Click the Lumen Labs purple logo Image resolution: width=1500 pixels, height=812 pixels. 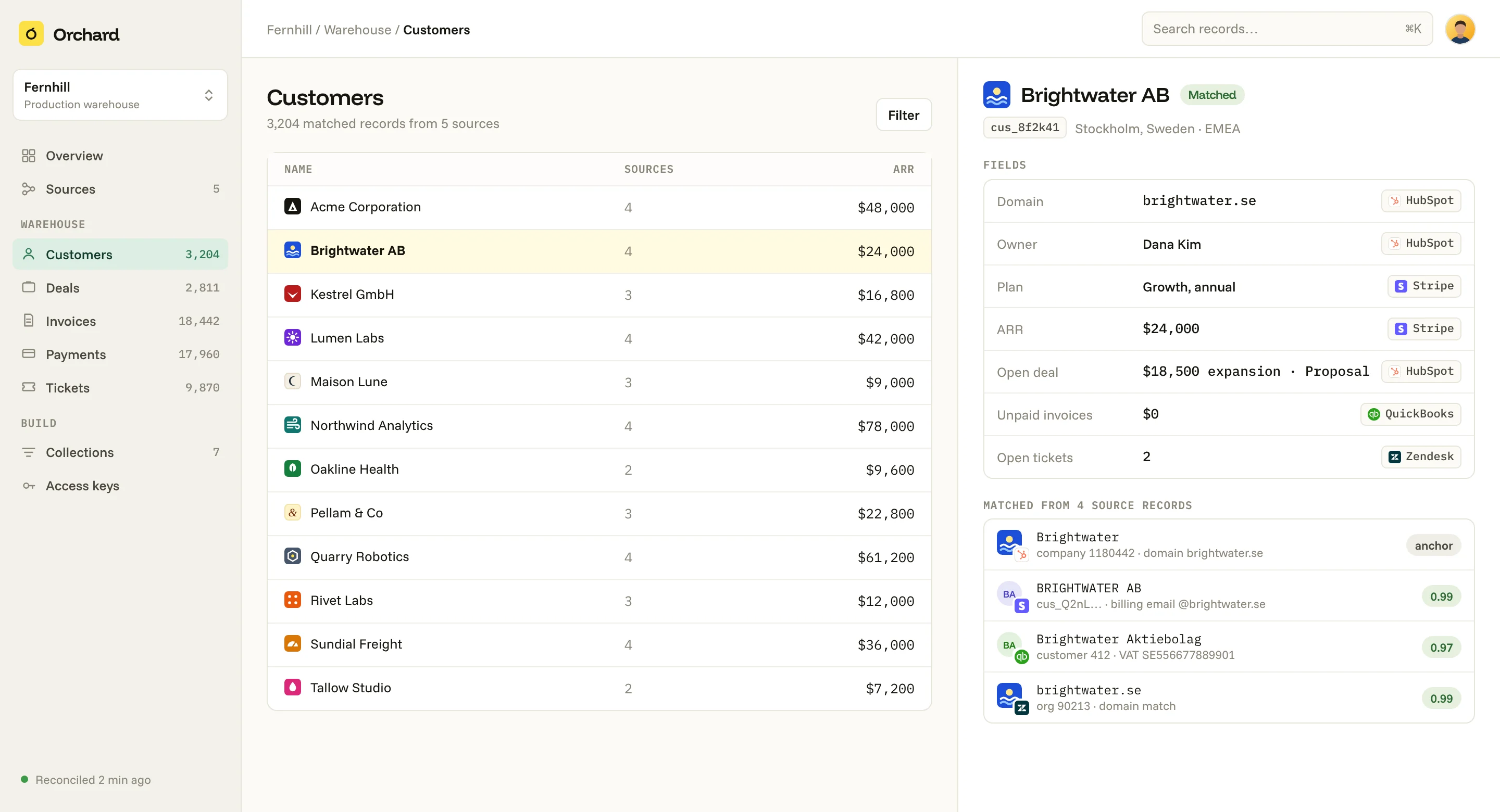click(292, 338)
